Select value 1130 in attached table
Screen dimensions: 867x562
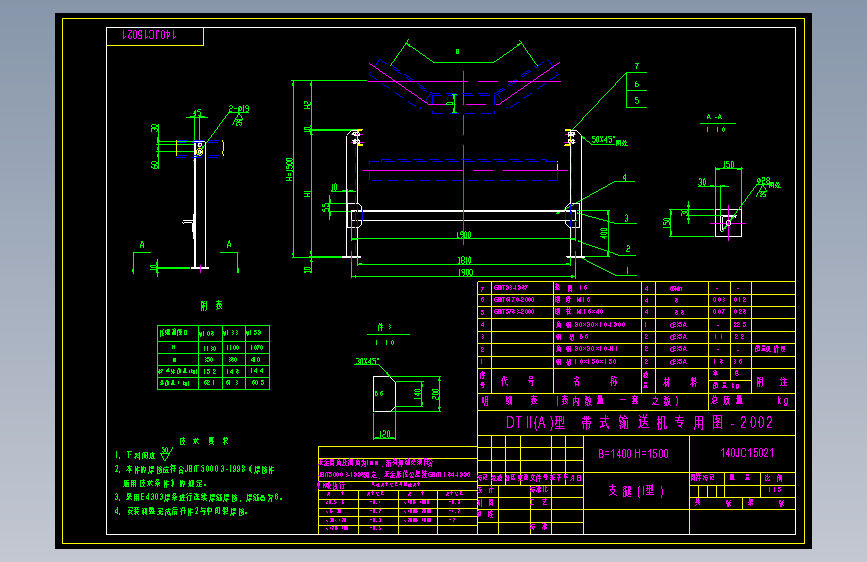(x=210, y=348)
